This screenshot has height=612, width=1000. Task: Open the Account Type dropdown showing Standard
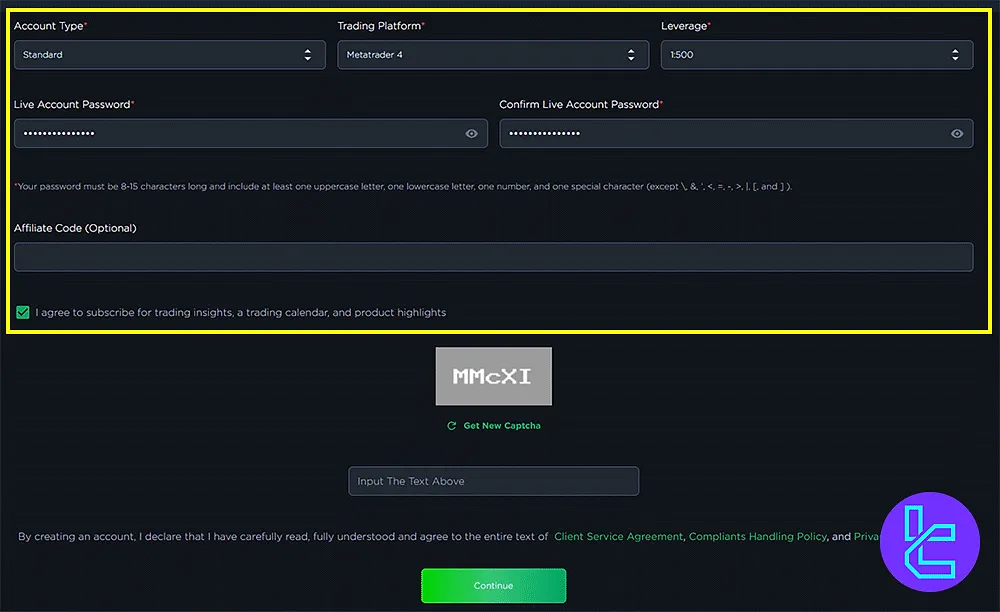click(x=170, y=55)
